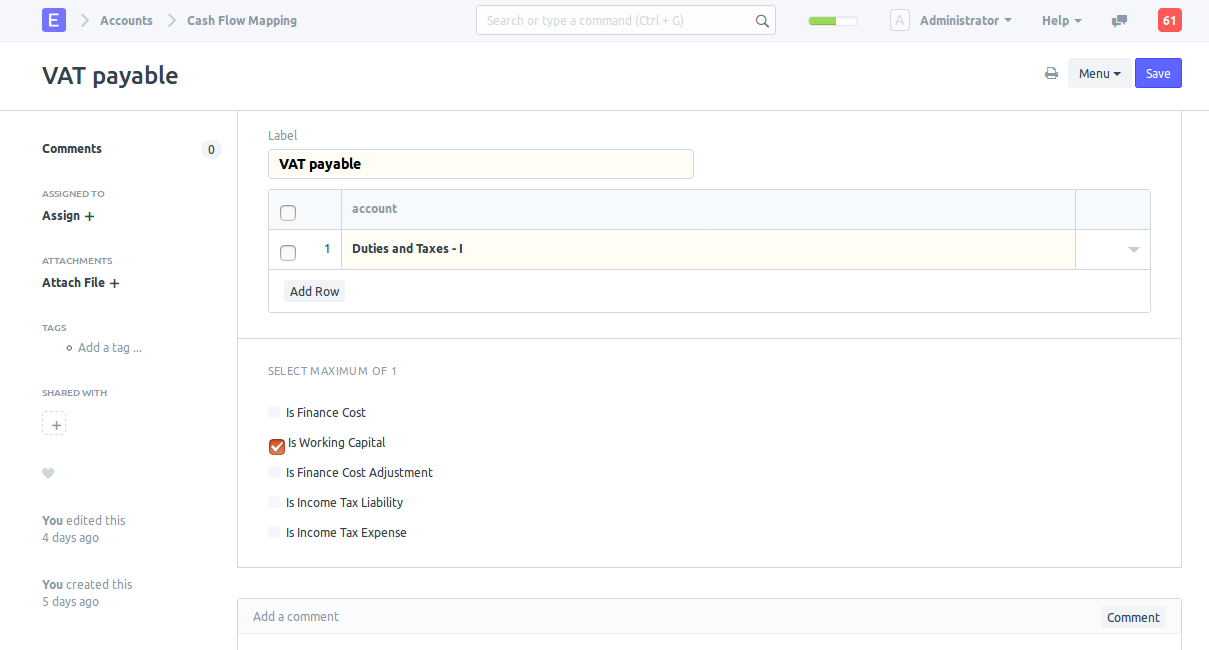Expand the Menu dropdown button

1099,73
